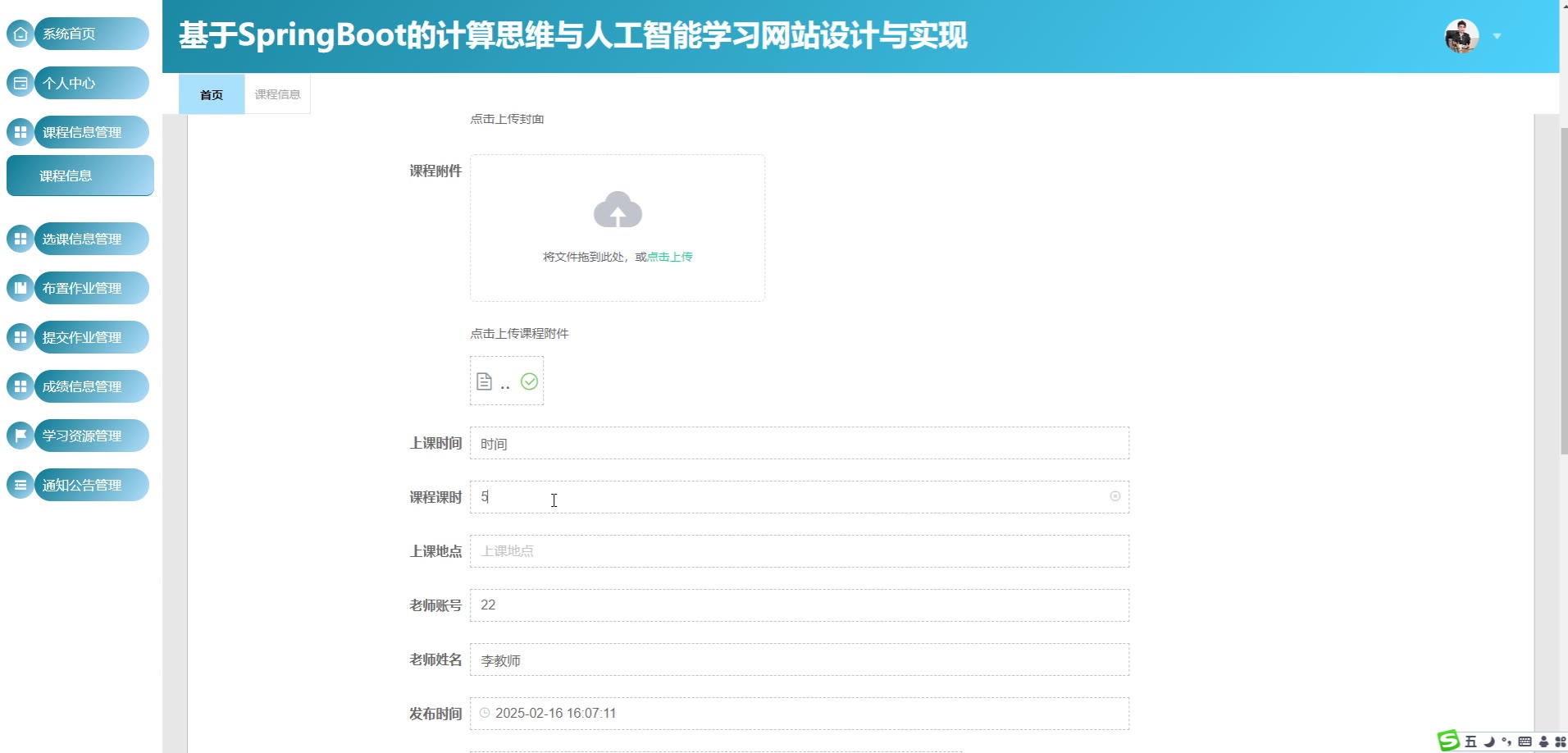The width and height of the screenshot is (1568, 753).
Task: Switch to the 首页 tab
Action: click(x=212, y=94)
